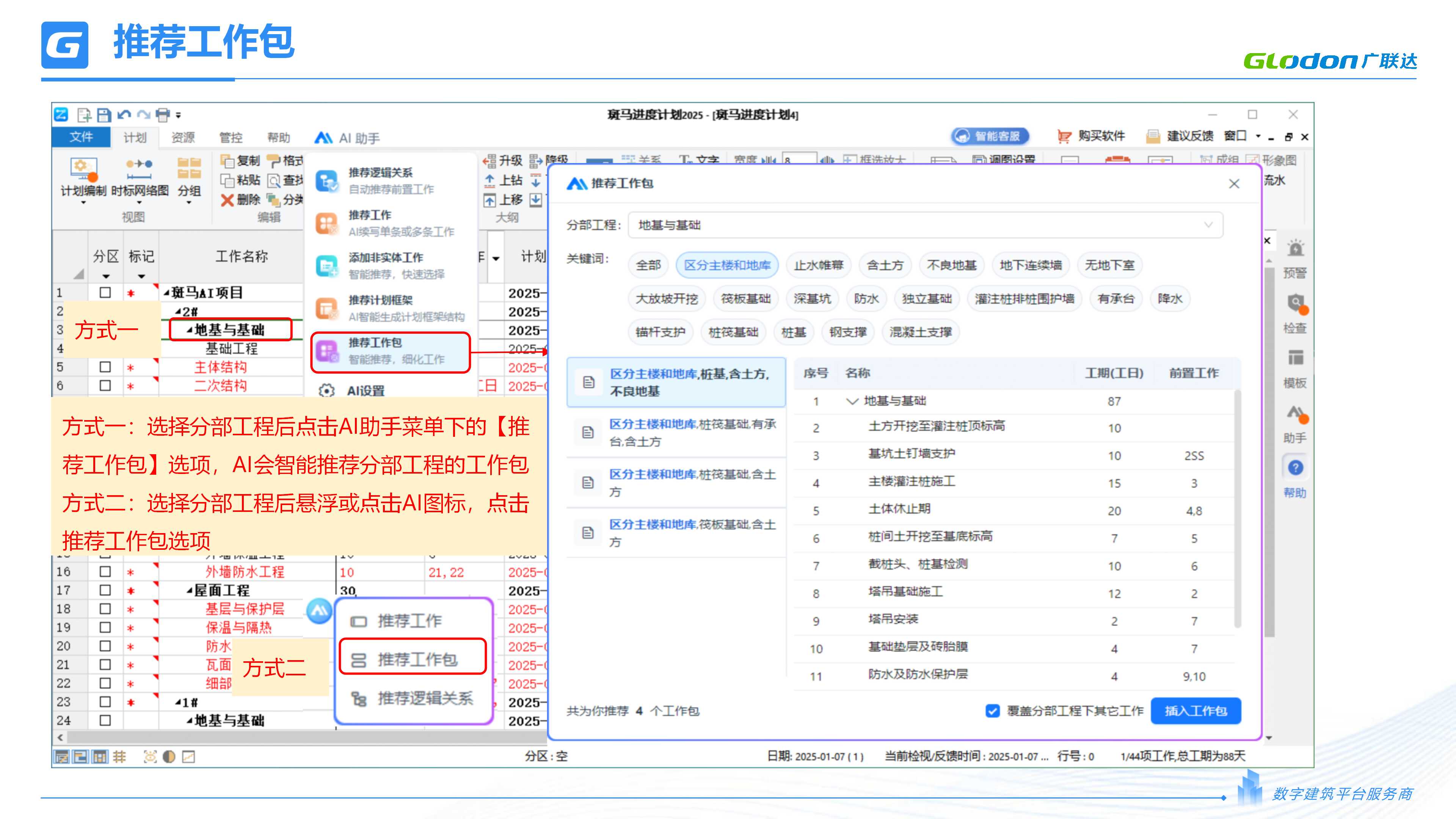This screenshot has height=819, width=1456.
Task: Click document icon of first recommended package
Action: pyautogui.click(x=588, y=382)
